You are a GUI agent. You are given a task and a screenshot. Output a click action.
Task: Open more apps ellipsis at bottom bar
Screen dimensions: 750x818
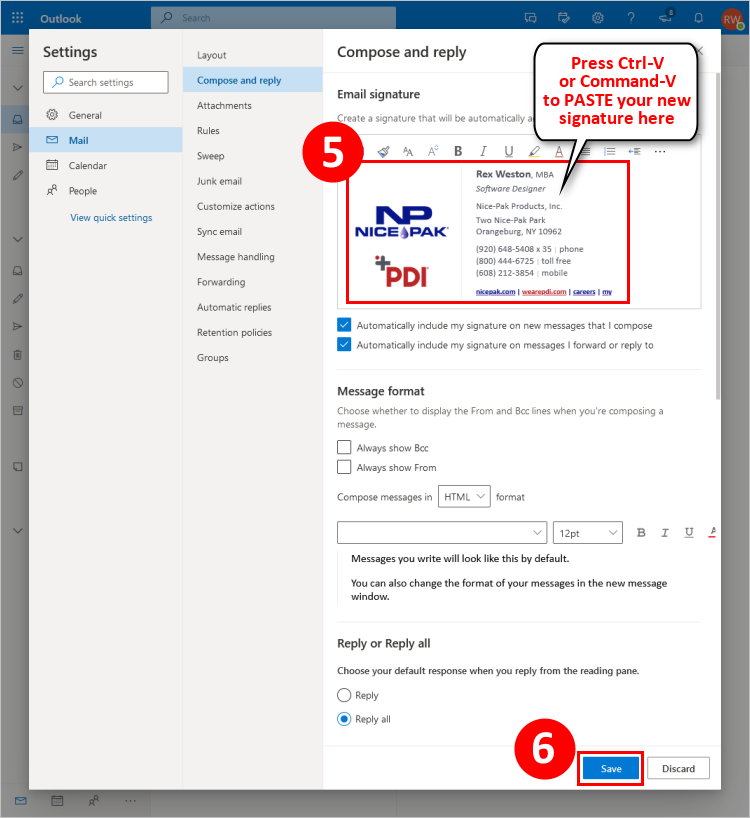click(x=130, y=801)
